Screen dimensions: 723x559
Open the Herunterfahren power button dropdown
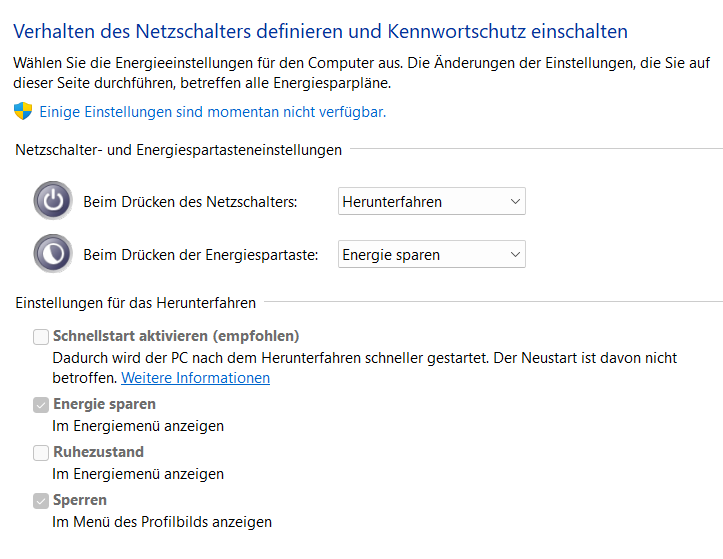tap(431, 201)
